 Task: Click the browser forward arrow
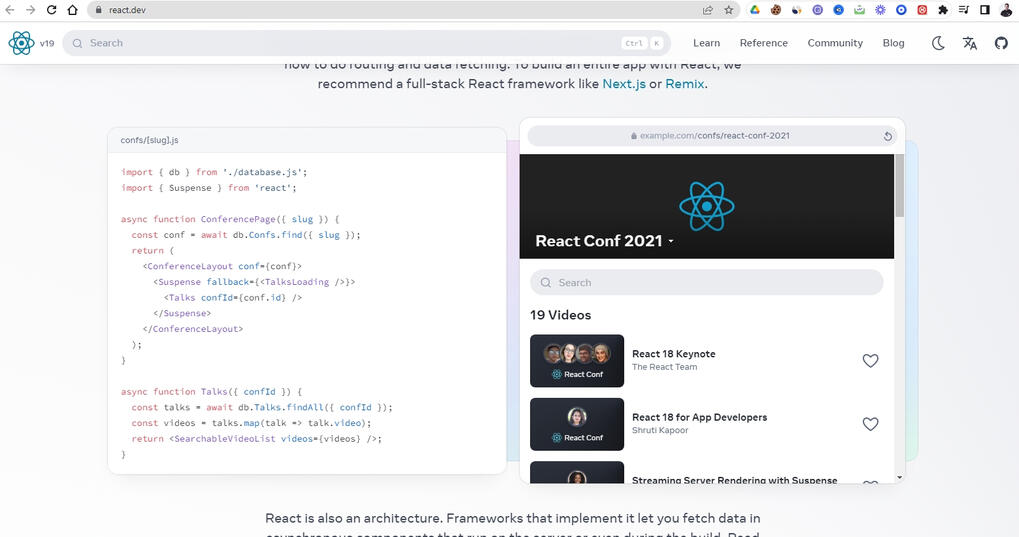[31, 10]
